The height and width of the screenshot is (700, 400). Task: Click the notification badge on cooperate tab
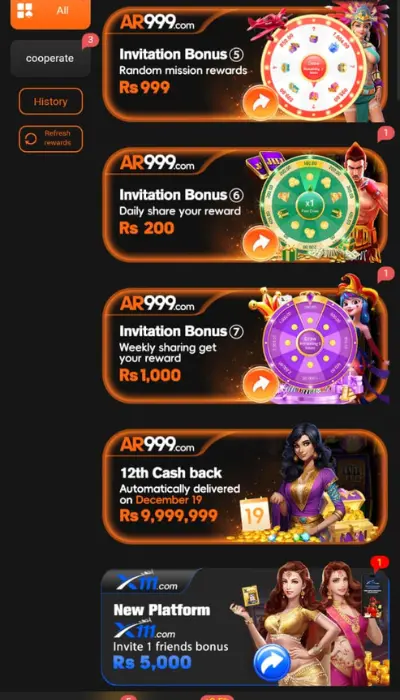(91, 41)
